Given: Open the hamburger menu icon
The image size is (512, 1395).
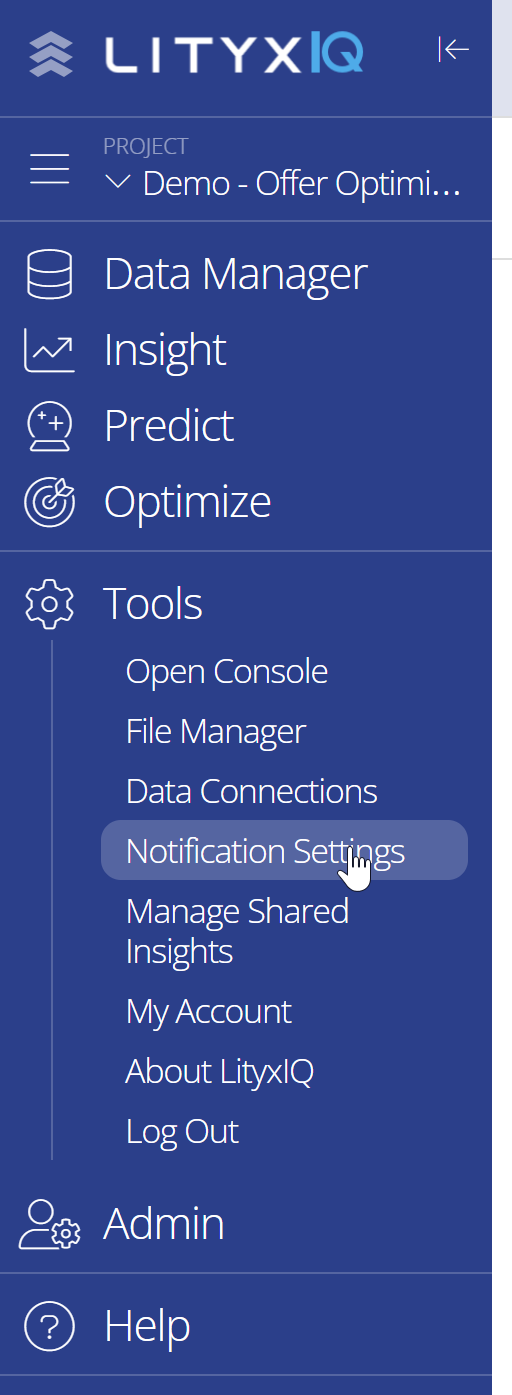Looking at the screenshot, I should click(x=50, y=169).
